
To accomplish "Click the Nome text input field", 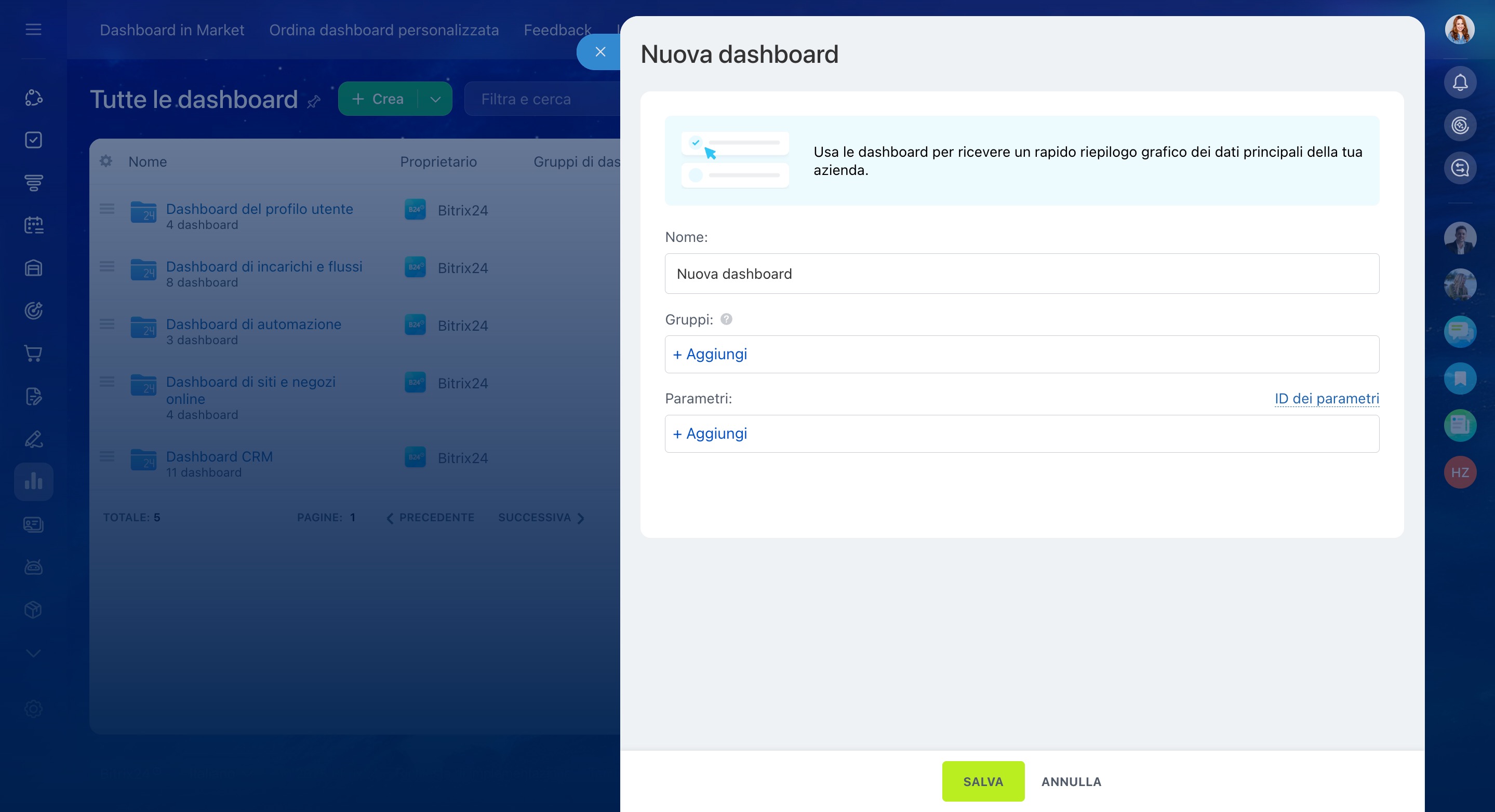I will tap(1021, 274).
